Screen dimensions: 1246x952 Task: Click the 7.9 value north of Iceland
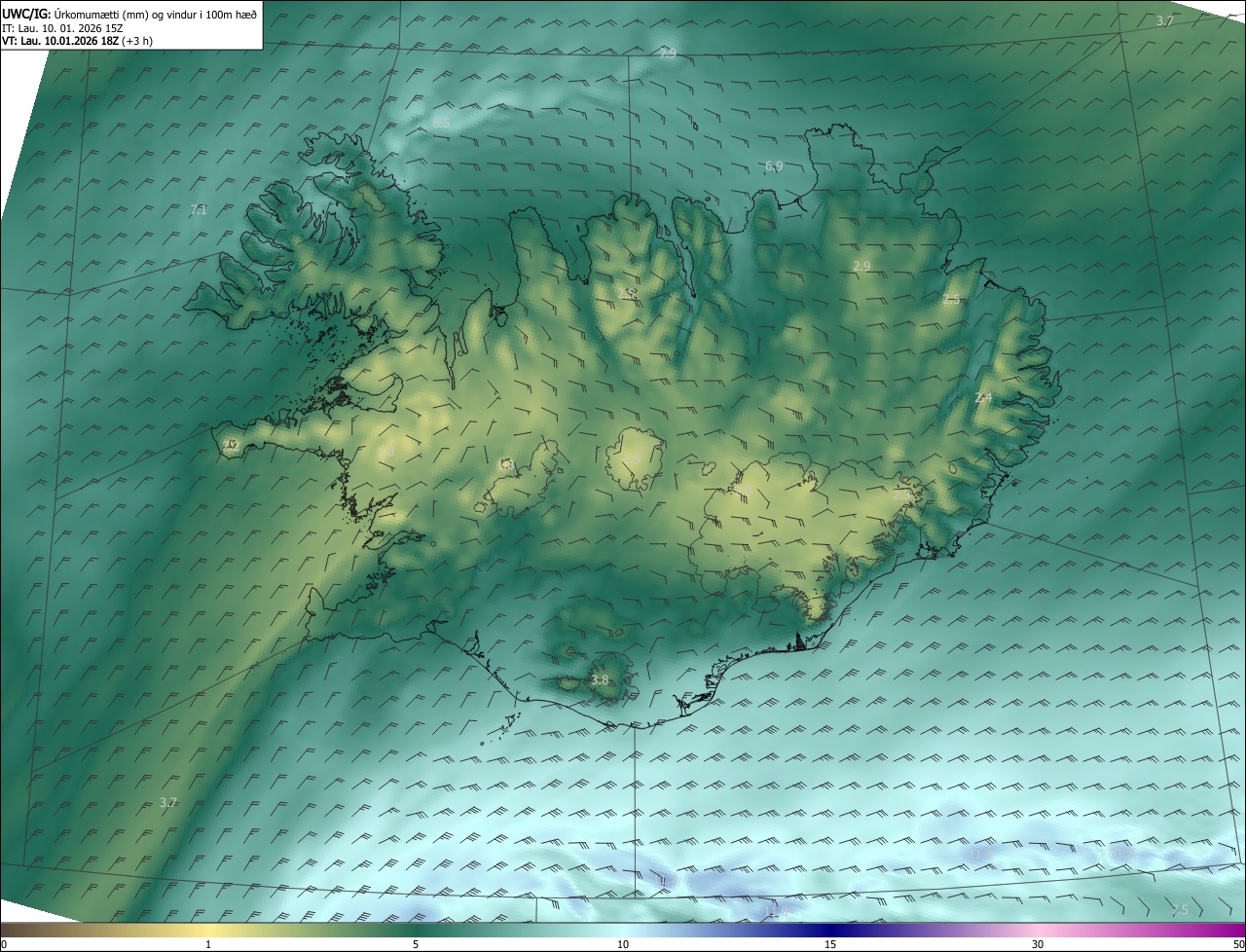(668, 54)
